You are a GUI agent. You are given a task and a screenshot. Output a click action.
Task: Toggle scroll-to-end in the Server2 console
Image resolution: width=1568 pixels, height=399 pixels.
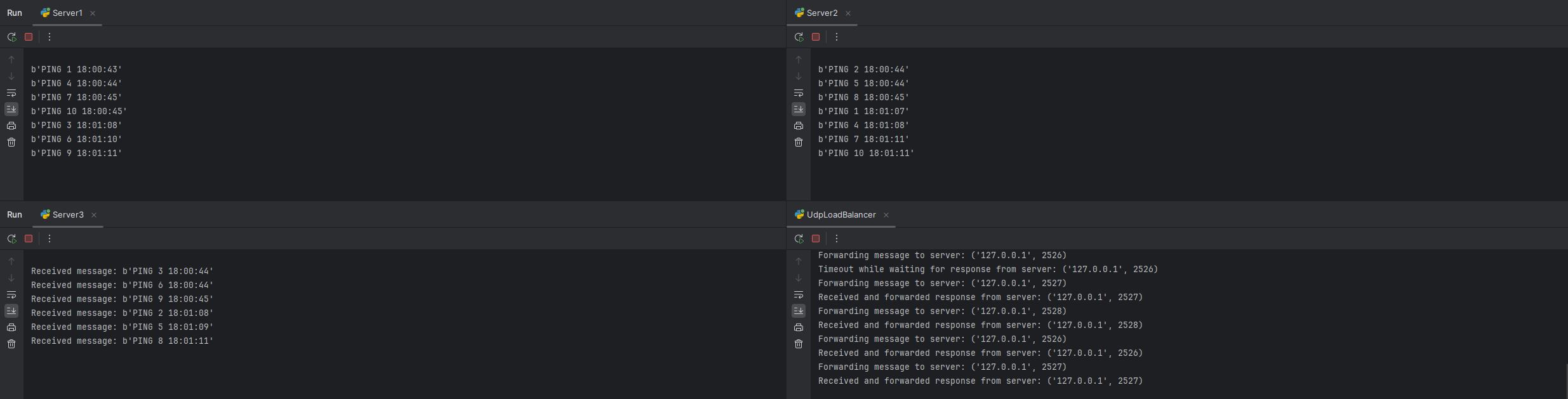click(x=799, y=109)
